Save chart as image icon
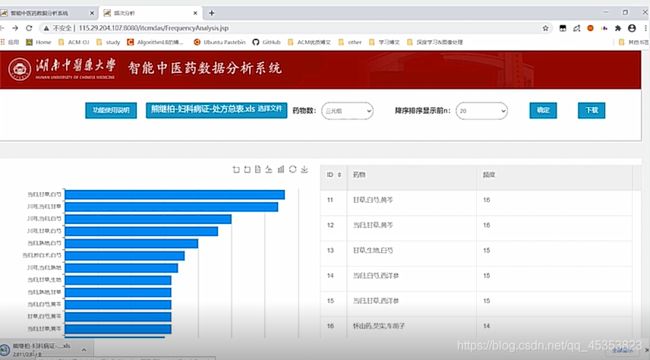The image size is (650, 360). (x=304, y=169)
